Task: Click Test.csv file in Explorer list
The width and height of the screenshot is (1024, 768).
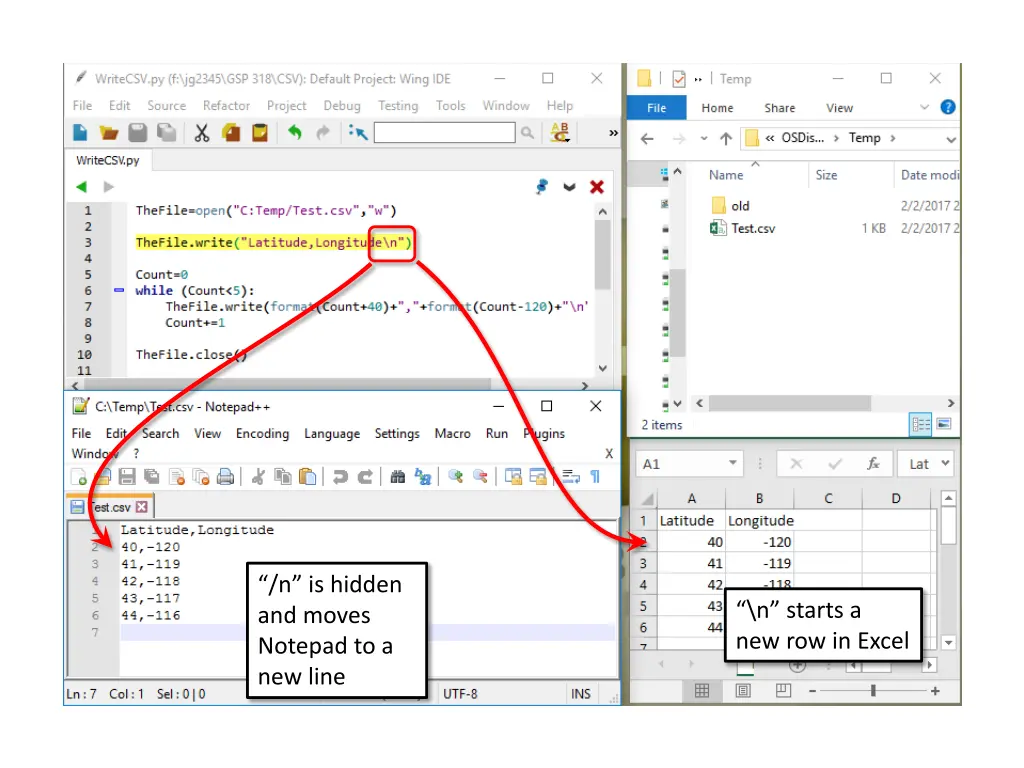Action: [753, 228]
